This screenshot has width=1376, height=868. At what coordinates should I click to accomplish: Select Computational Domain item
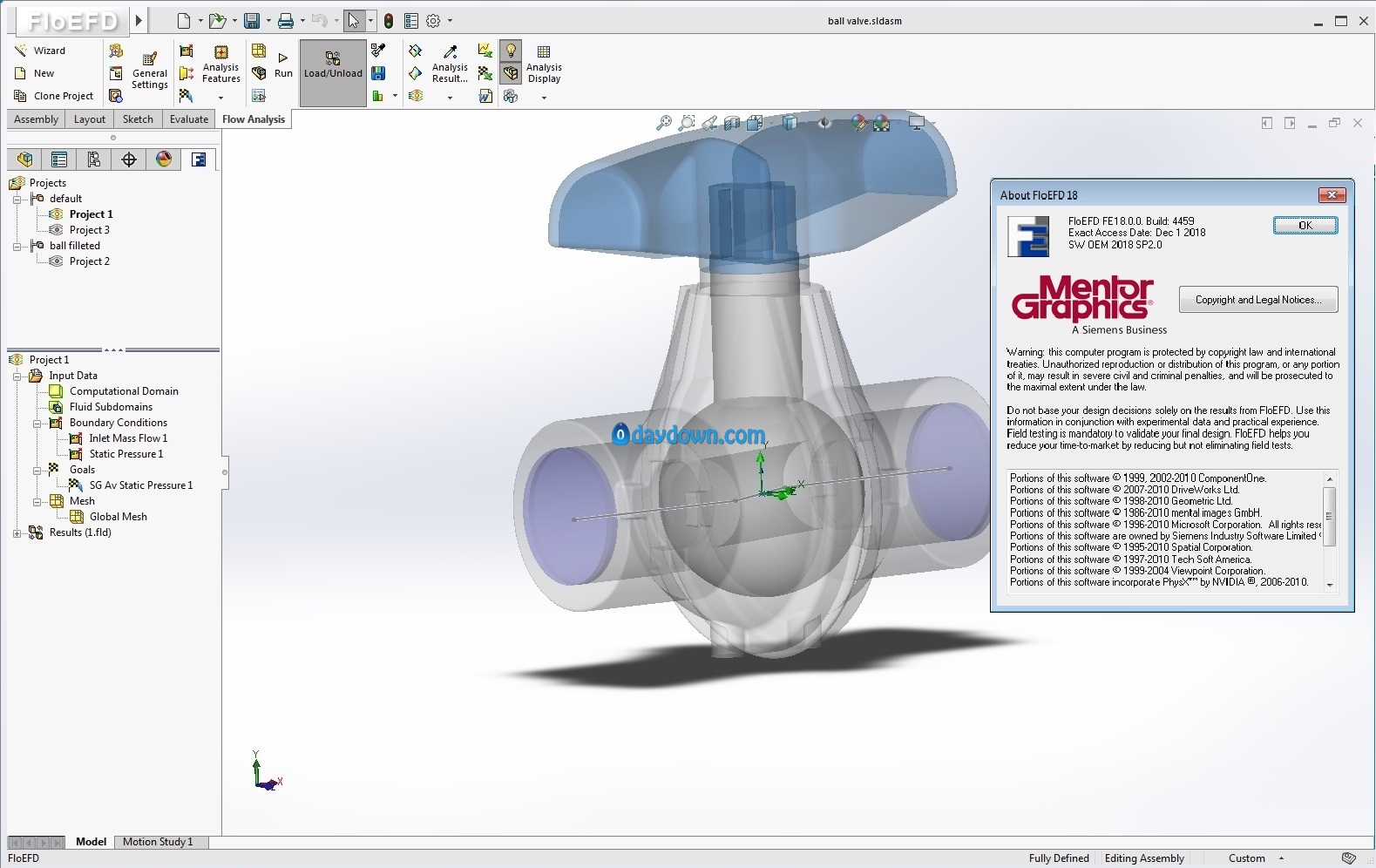tap(124, 391)
